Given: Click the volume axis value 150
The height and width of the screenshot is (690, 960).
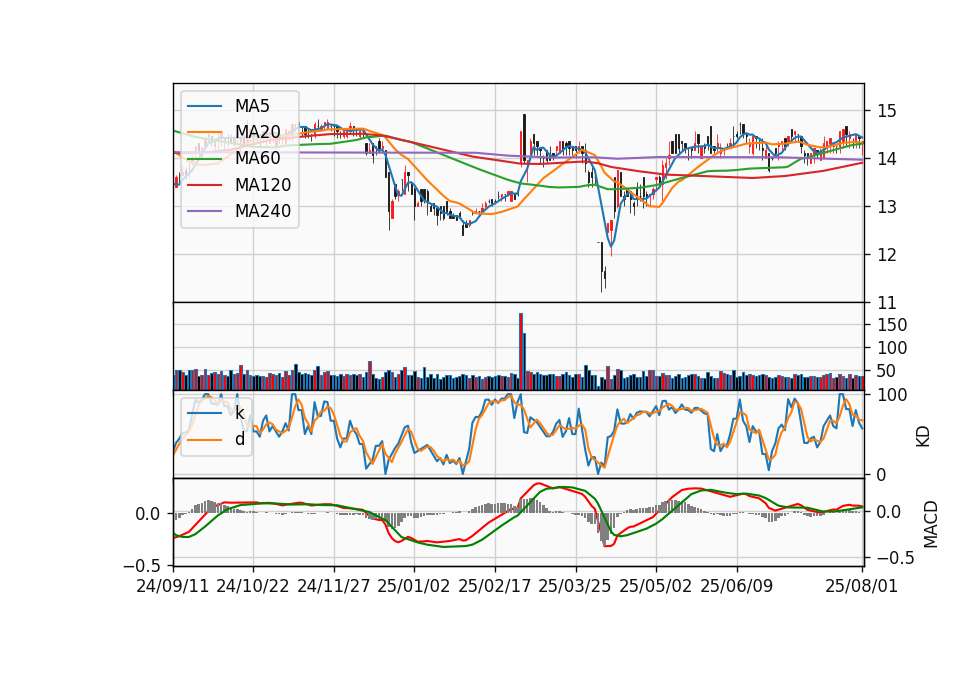Looking at the screenshot, I should pyautogui.click(x=892, y=325).
